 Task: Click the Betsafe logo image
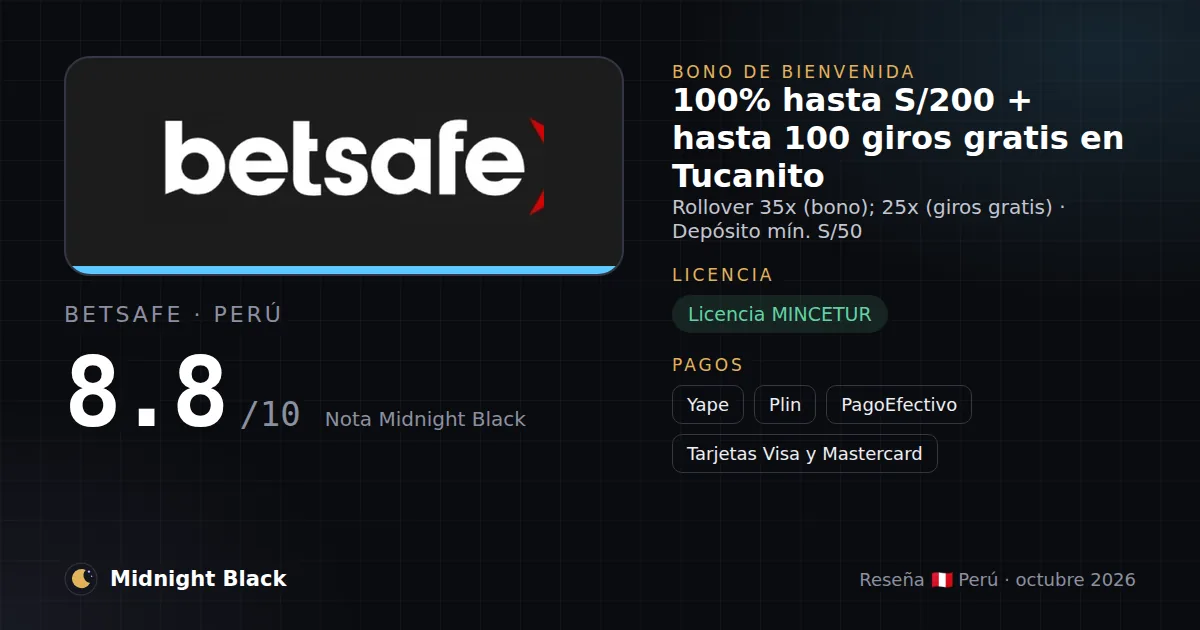coord(344,165)
